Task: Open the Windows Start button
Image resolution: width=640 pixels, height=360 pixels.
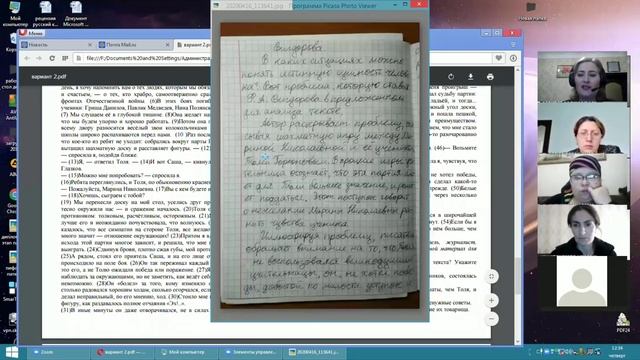Action: [12, 352]
